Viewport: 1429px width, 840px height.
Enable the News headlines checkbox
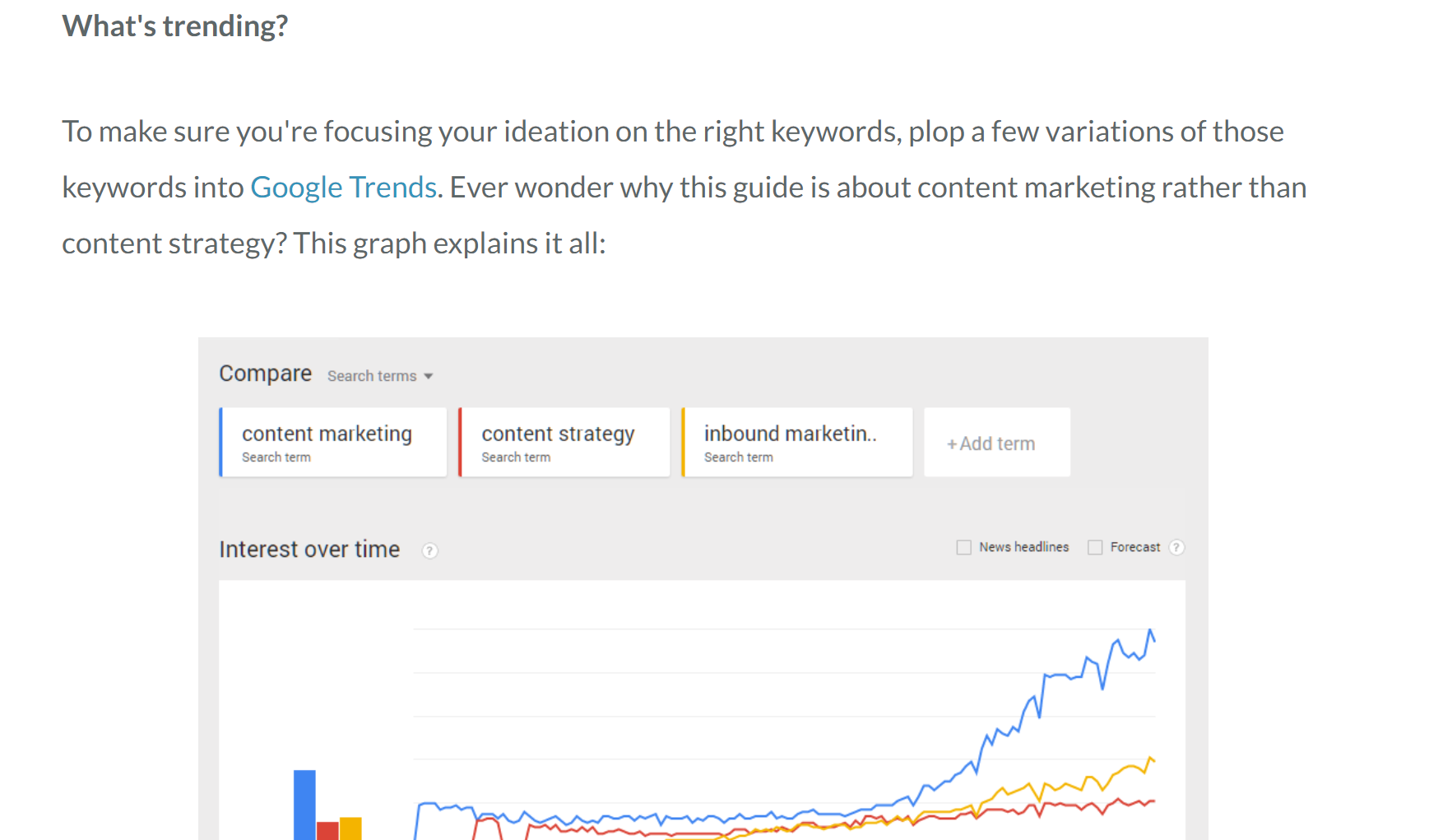click(964, 547)
